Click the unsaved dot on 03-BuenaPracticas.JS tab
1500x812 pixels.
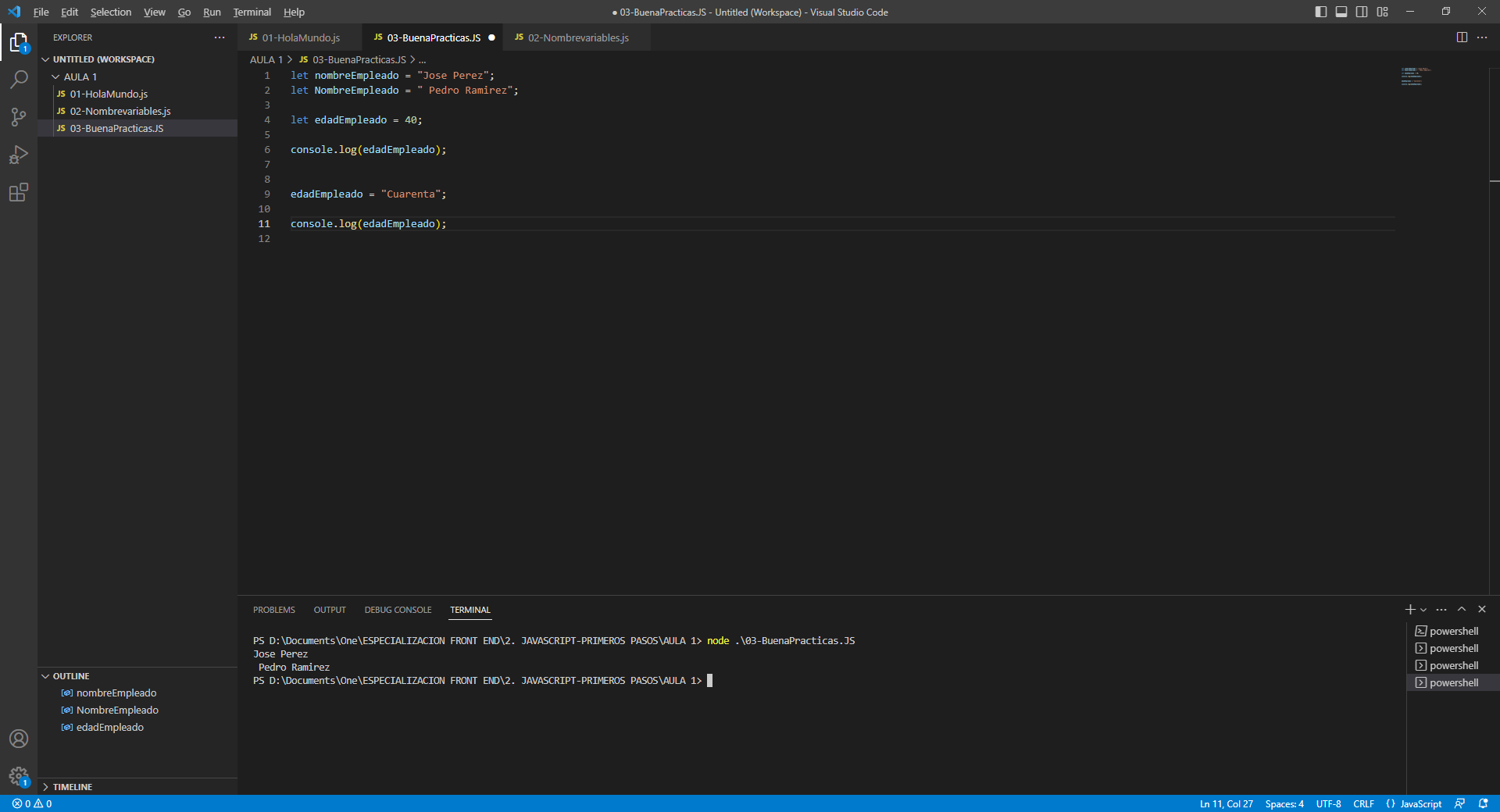tap(491, 37)
